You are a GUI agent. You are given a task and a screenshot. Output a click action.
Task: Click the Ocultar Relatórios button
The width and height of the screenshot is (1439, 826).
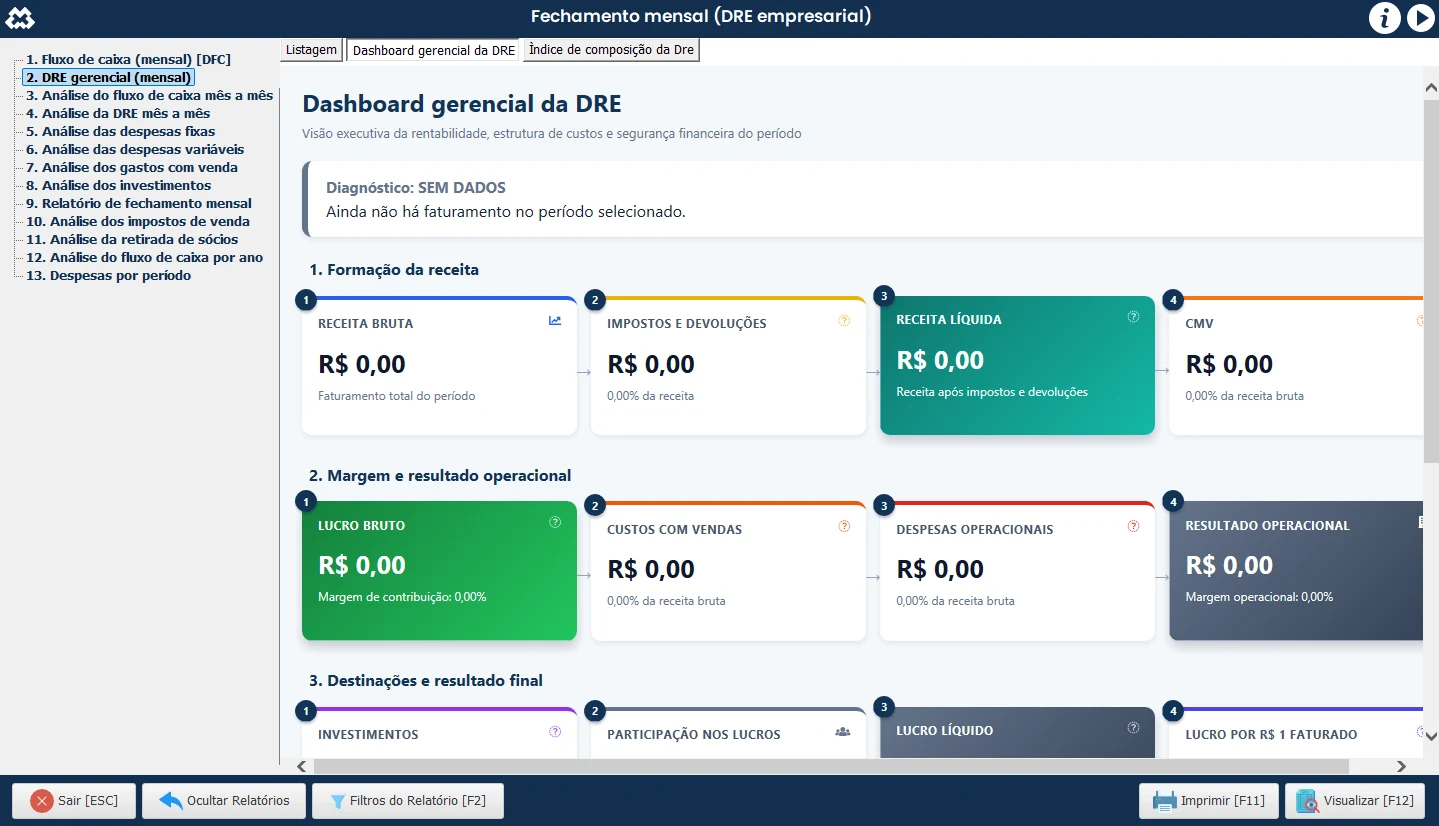click(224, 801)
